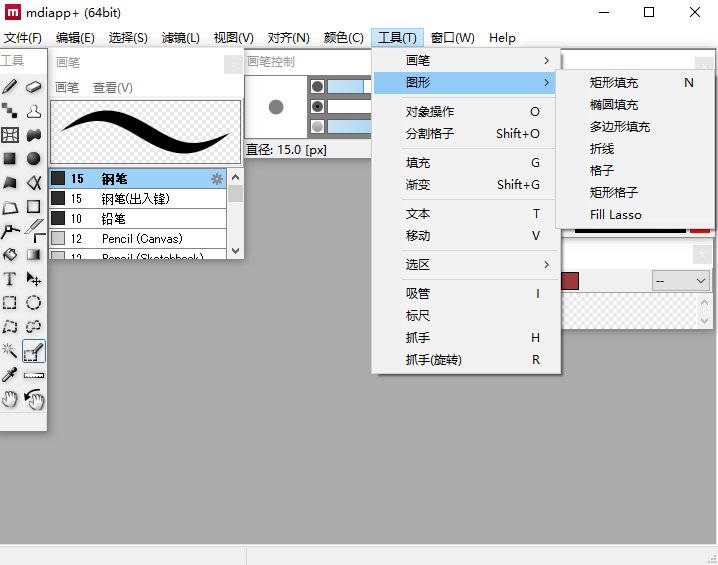The image size is (718, 565).
Task: Select the text T tool
Action: [x=10, y=279]
